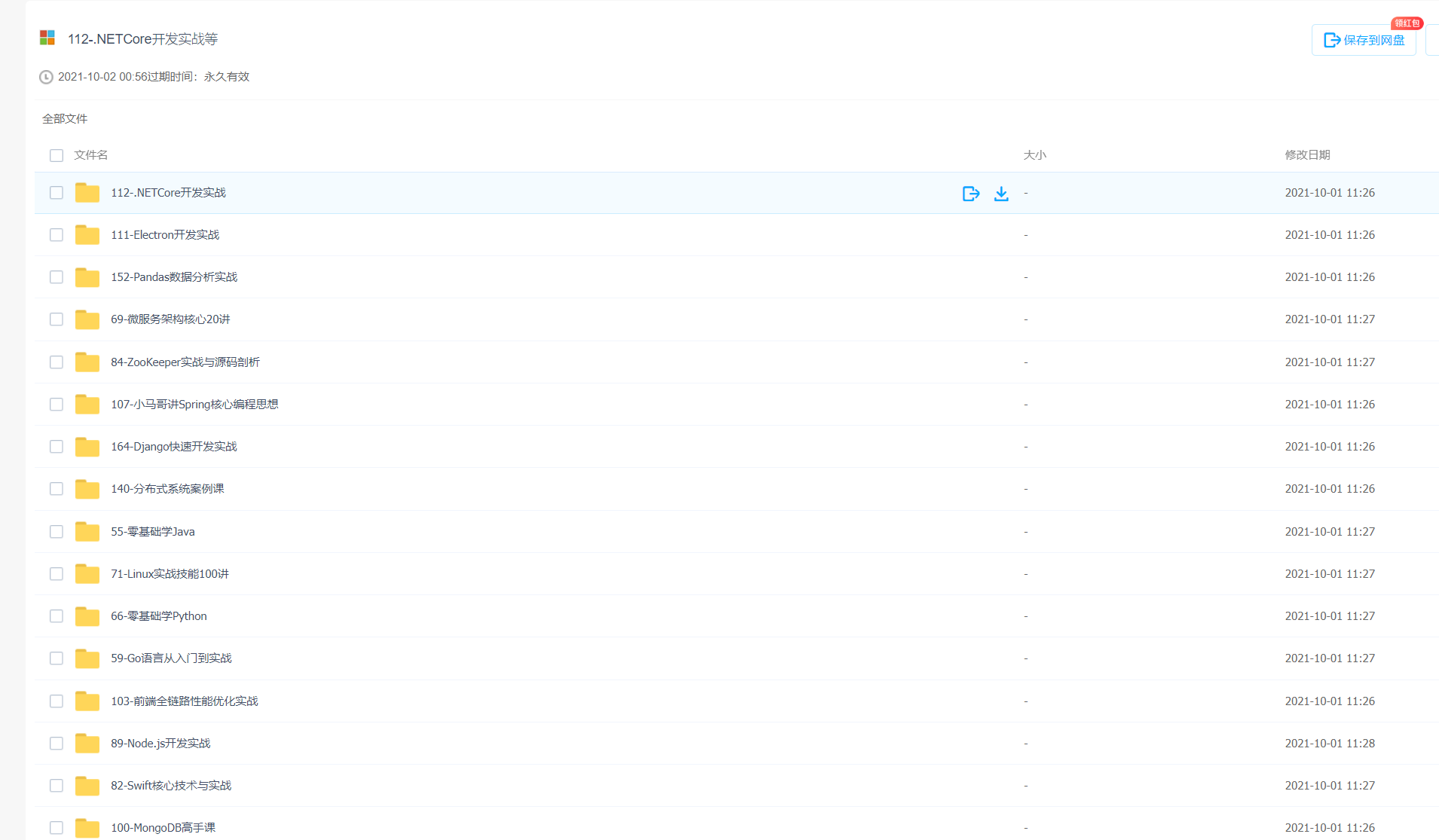Click folder icon of 140-分布式系统案例课
1439x840 pixels.
click(x=87, y=489)
